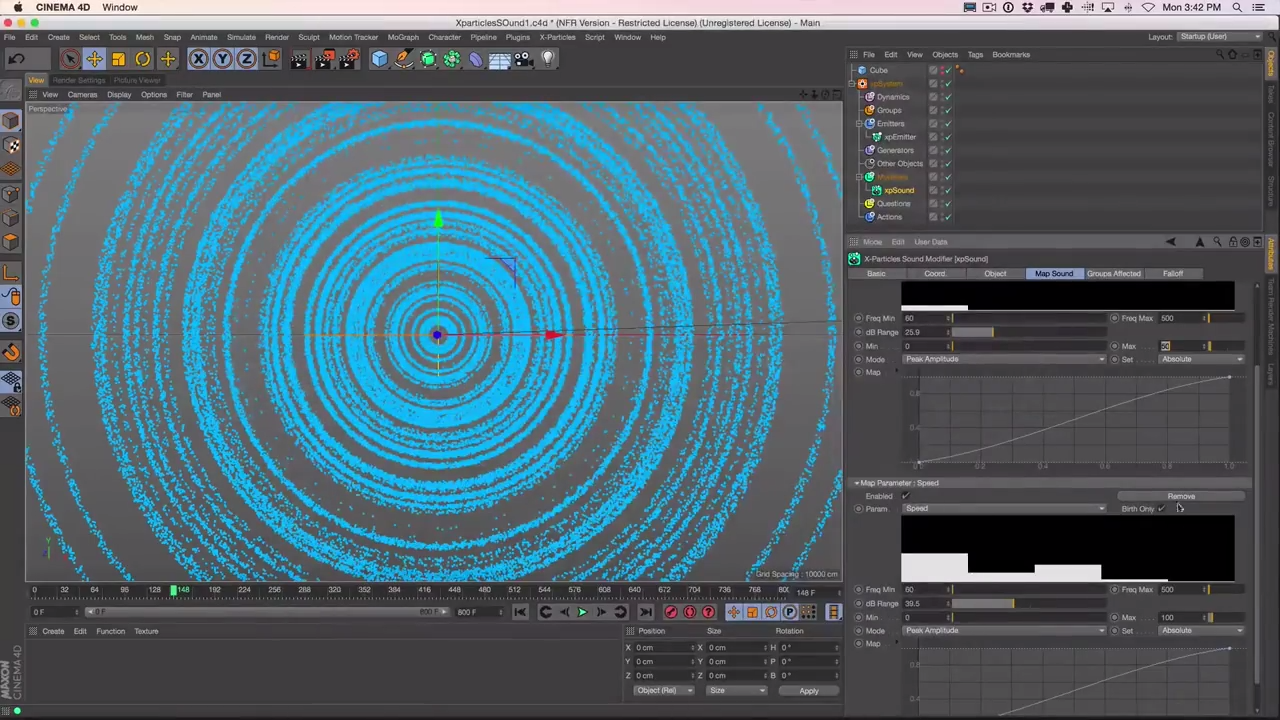This screenshot has height=720, width=1280.
Task: Open the Object Manager Tags menu
Action: point(975,55)
